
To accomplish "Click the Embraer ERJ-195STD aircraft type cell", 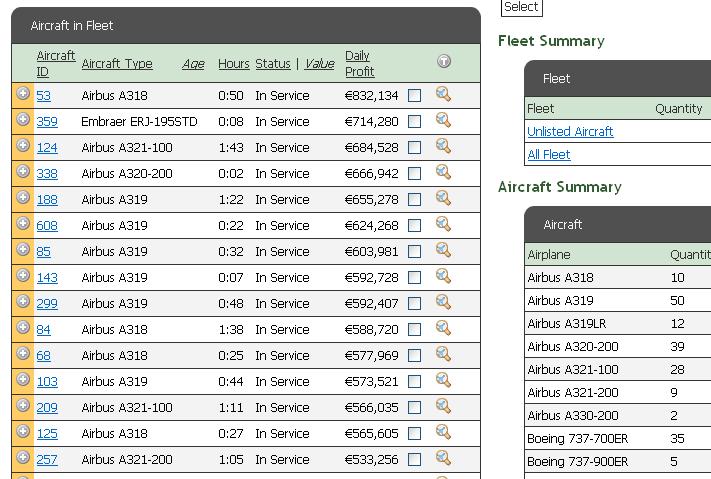I will click(139, 122).
